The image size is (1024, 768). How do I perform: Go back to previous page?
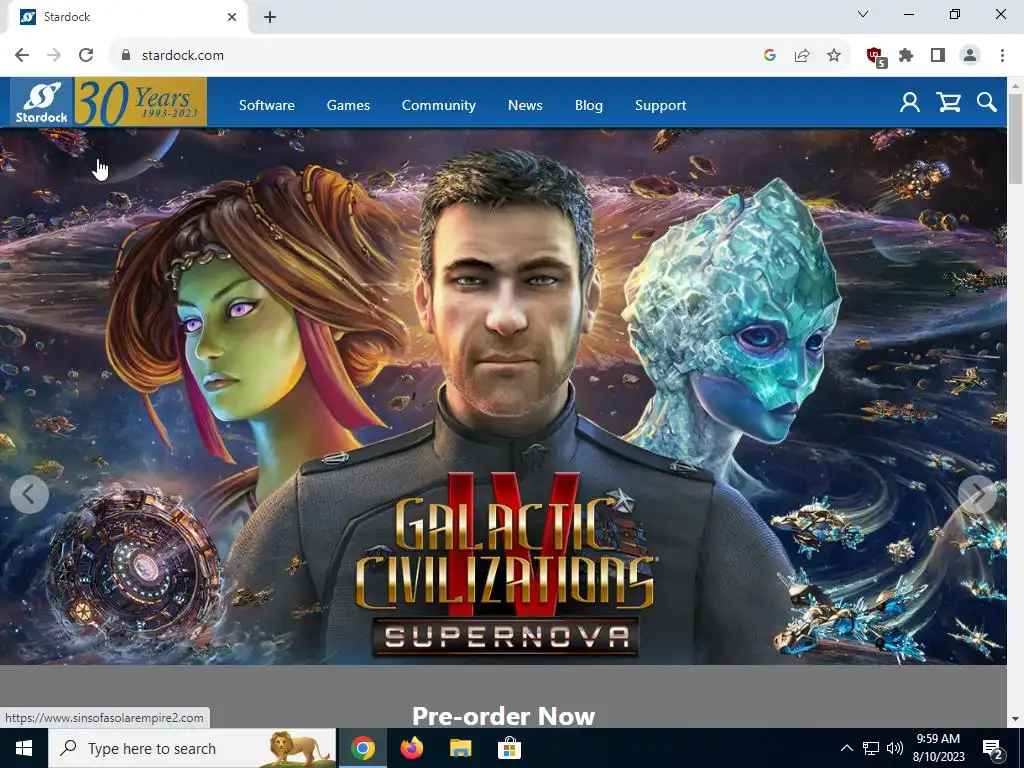click(x=22, y=56)
